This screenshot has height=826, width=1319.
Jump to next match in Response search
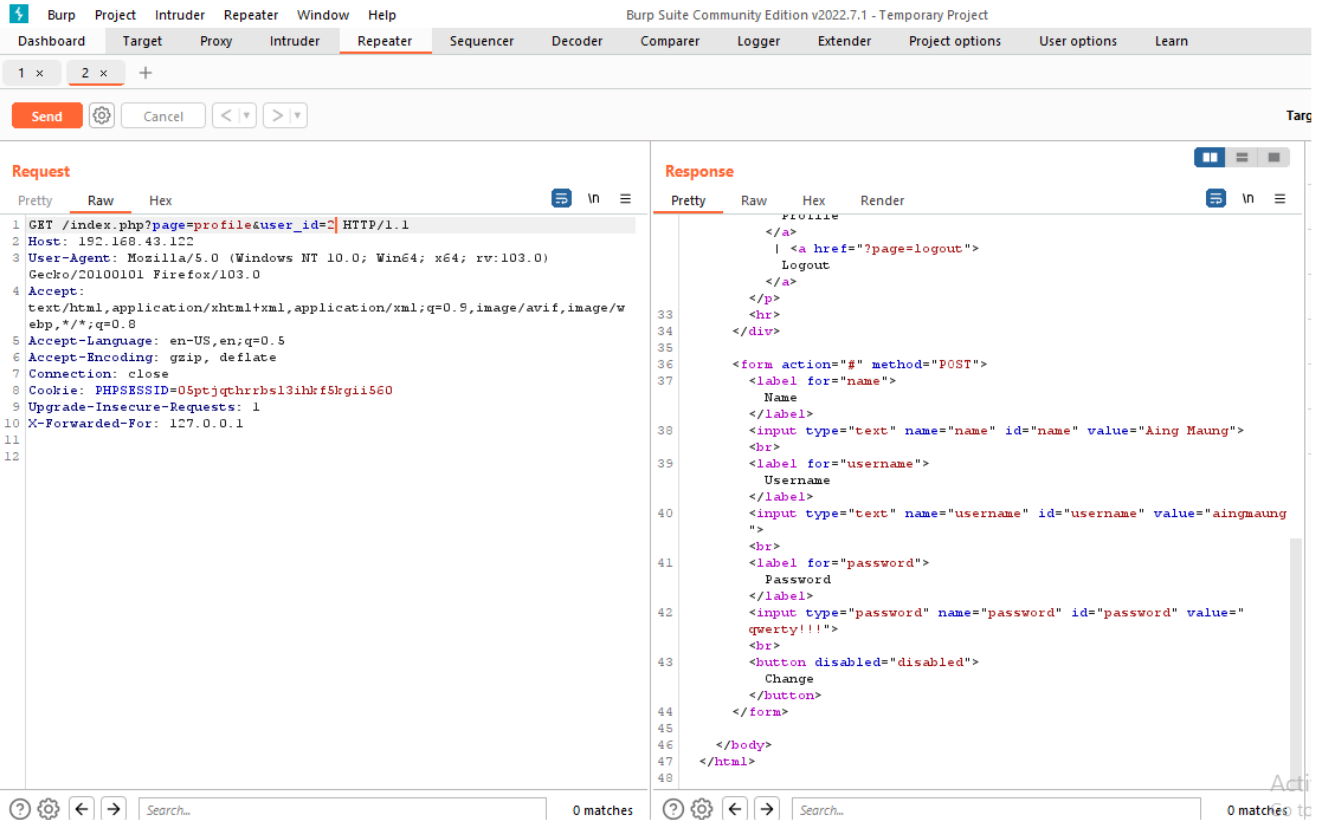(x=767, y=809)
